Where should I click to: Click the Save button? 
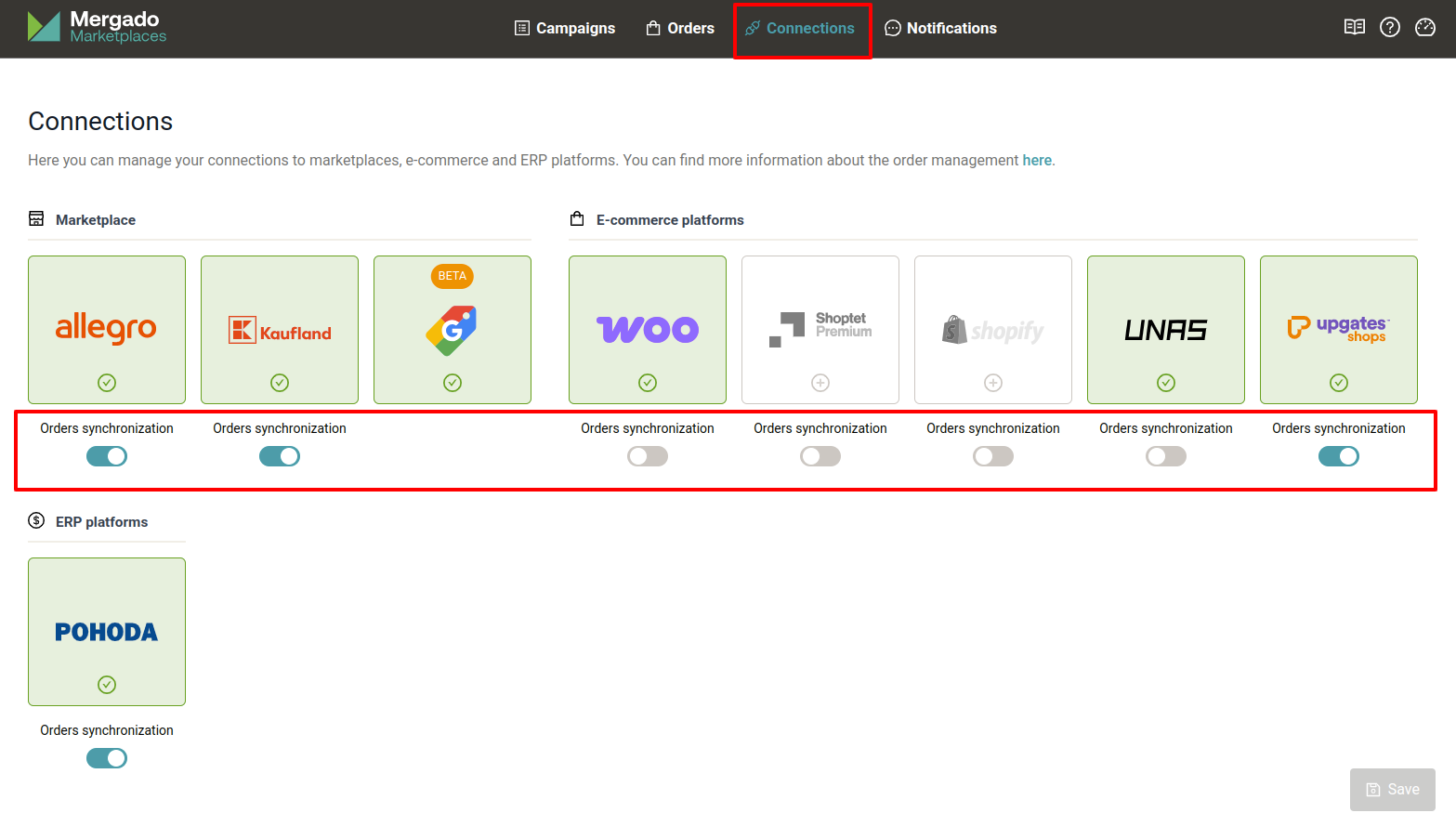point(1393,790)
